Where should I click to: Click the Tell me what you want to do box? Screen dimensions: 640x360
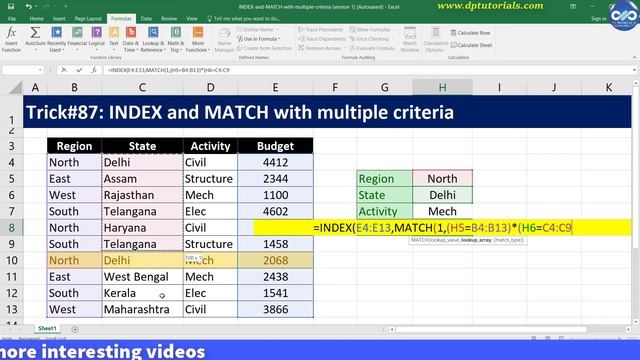pos(244,19)
